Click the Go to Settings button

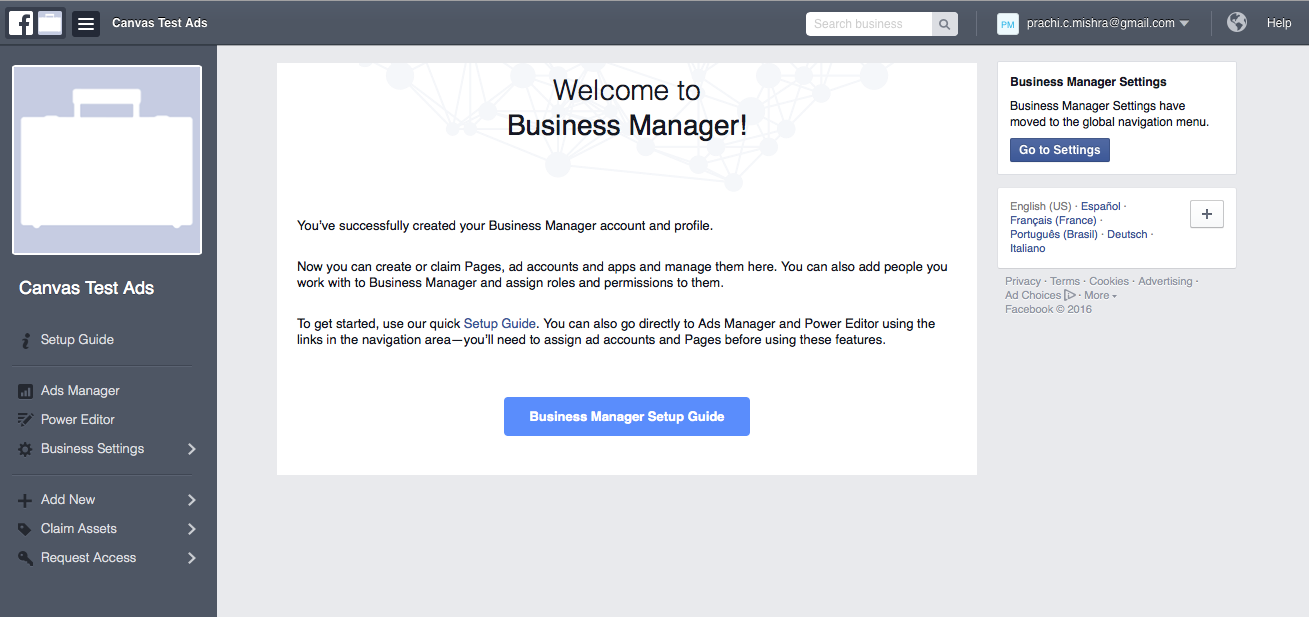coord(1060,150)
